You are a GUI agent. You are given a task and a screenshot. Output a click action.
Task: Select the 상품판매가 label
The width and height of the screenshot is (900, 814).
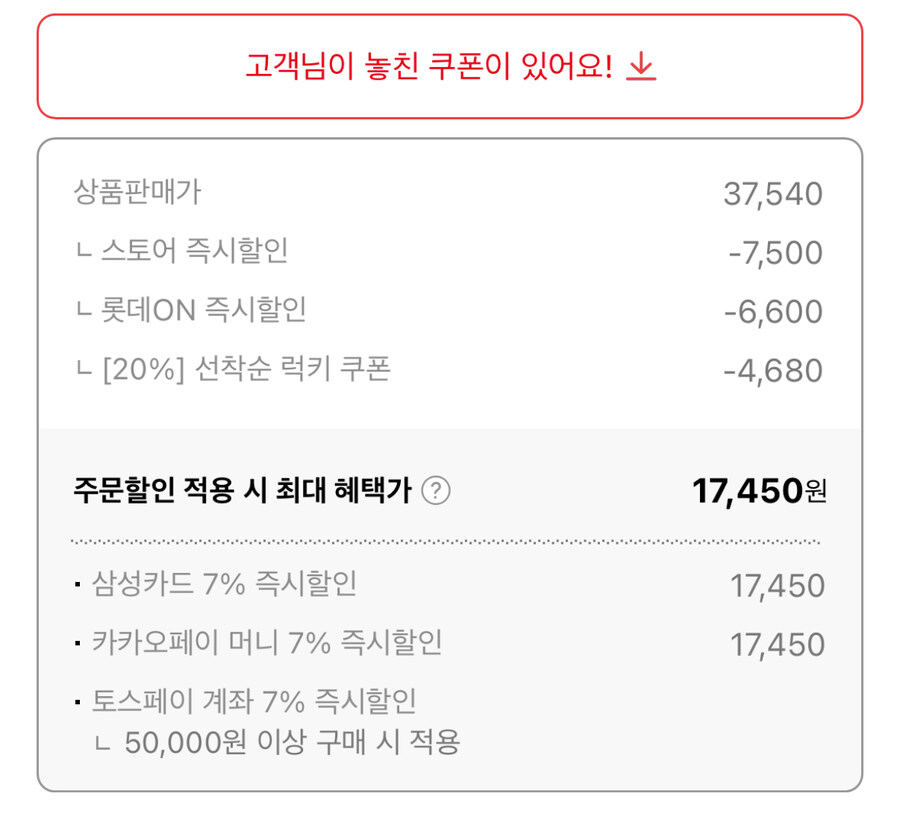[137, 192]
